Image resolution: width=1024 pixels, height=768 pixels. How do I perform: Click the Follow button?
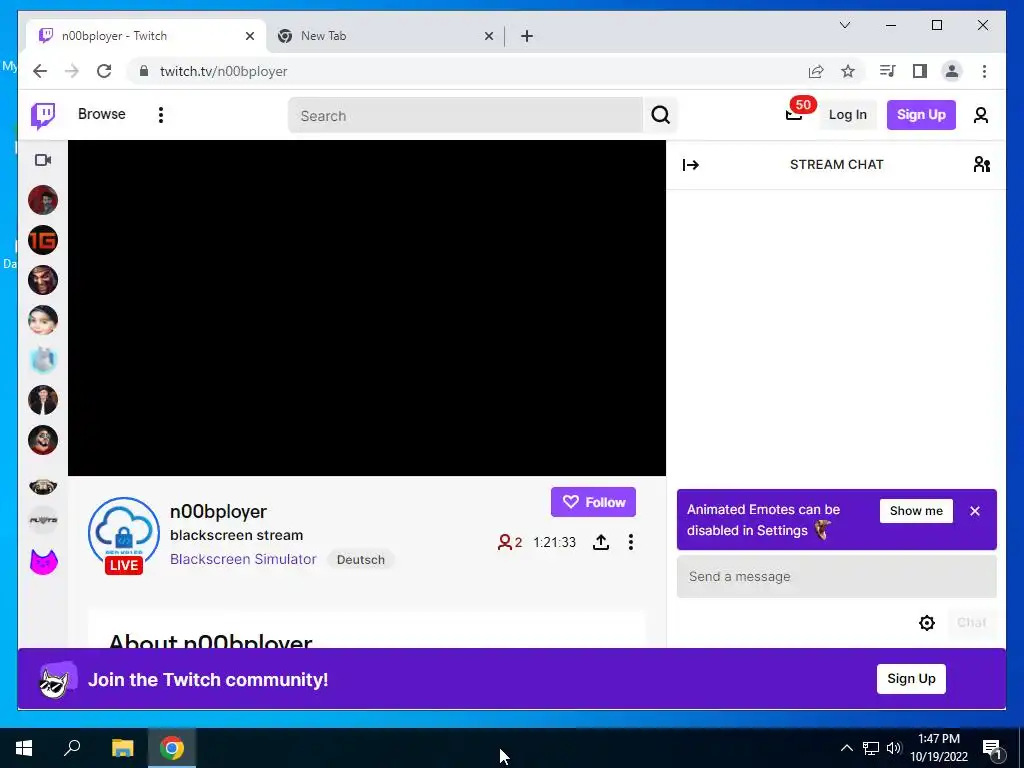(593, 502)
